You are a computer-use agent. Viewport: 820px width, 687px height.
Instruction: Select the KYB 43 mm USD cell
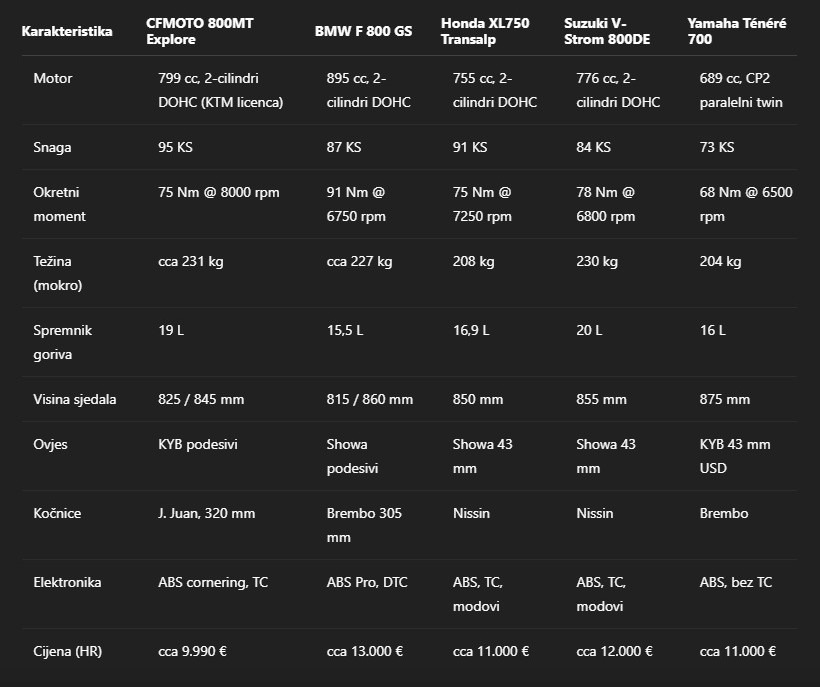click(737, 456)
